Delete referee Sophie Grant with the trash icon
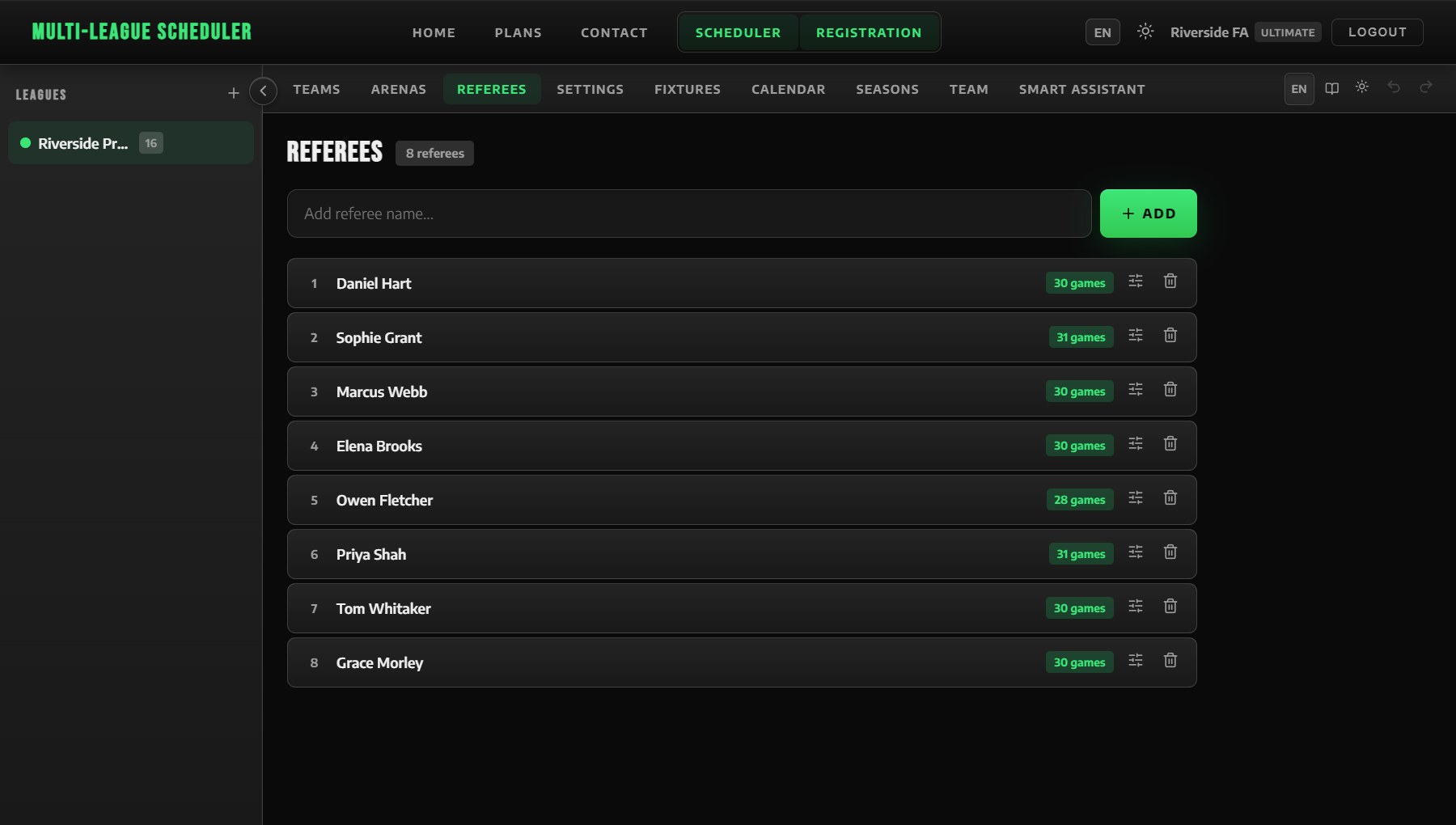The height and width of the screenshot is (825, 1456). pos(1170,335)
